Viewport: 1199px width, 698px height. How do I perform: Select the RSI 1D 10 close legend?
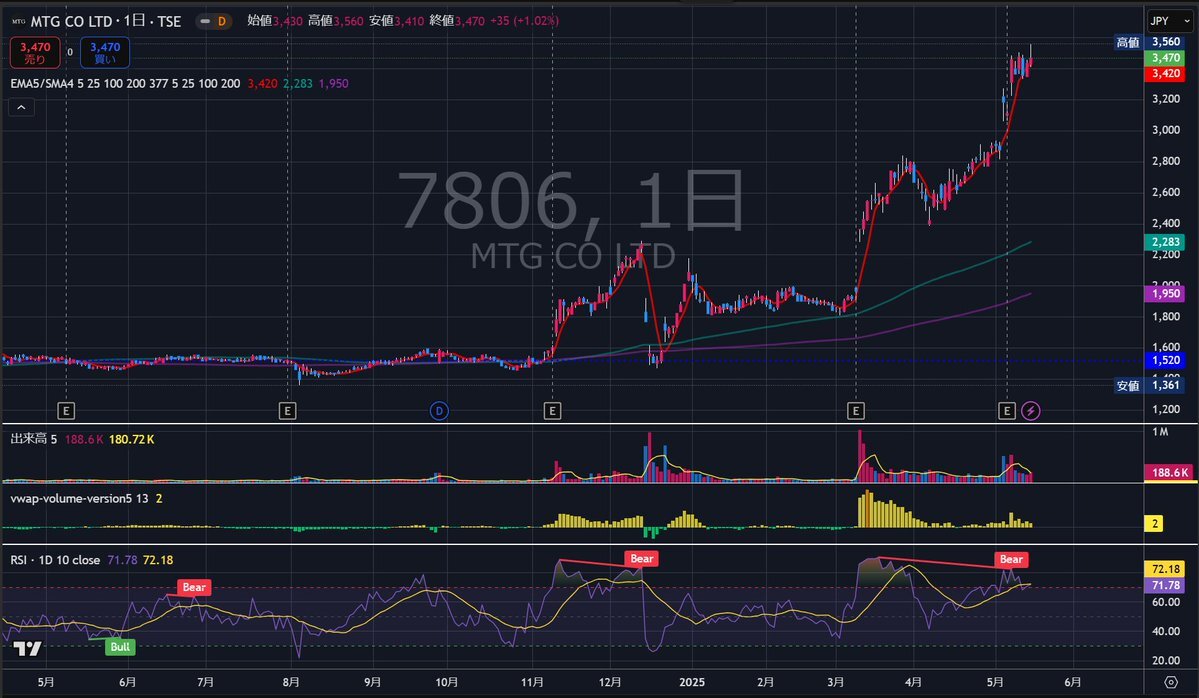tap(55, 560)
